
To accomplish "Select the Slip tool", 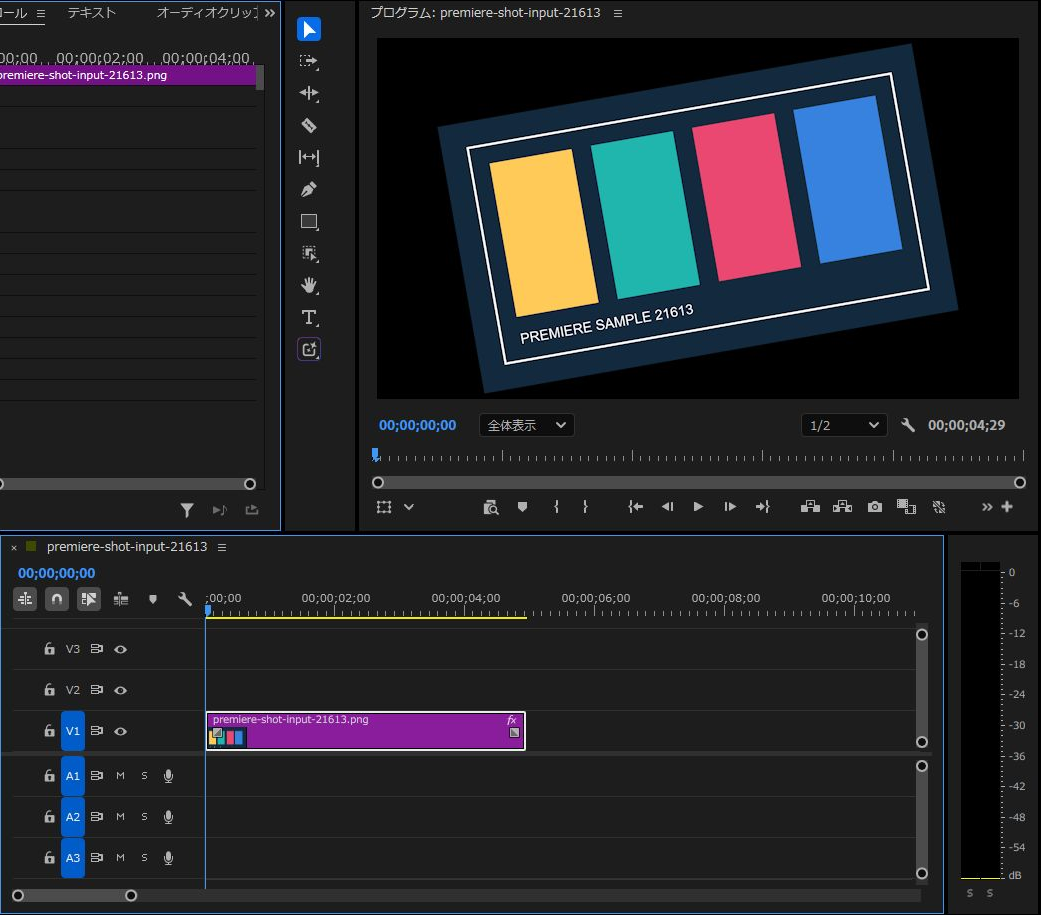I will point(309,157).
